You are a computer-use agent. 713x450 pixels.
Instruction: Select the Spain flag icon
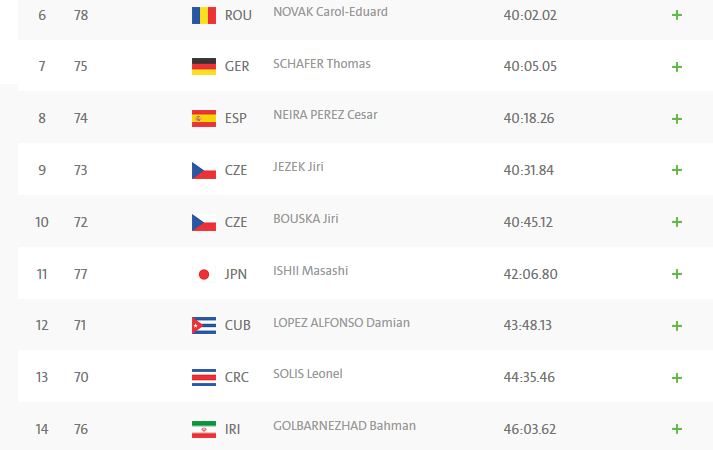pyautogui.click(x=204, y=119)
